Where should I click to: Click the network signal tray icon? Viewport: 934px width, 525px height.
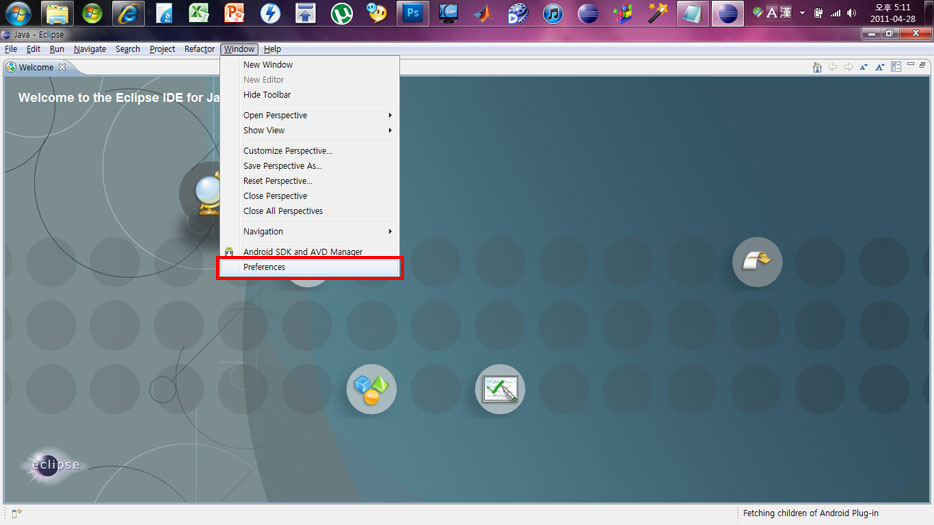coord(836,13)
